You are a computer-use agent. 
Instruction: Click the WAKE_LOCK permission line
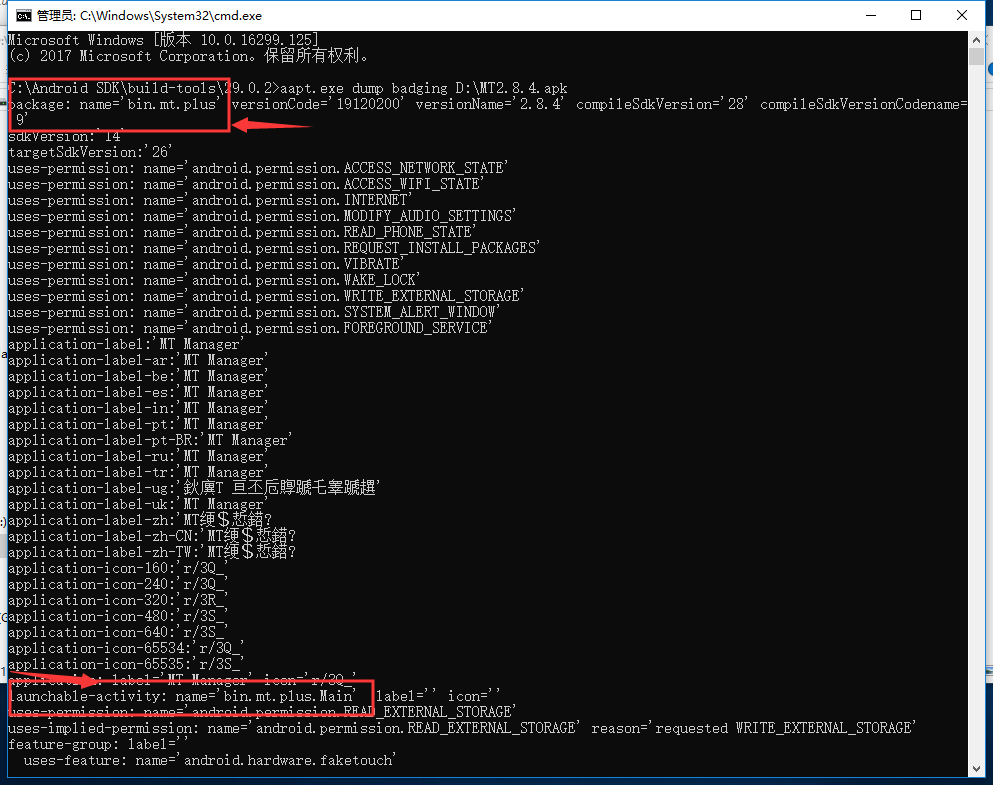coord(215,280)
